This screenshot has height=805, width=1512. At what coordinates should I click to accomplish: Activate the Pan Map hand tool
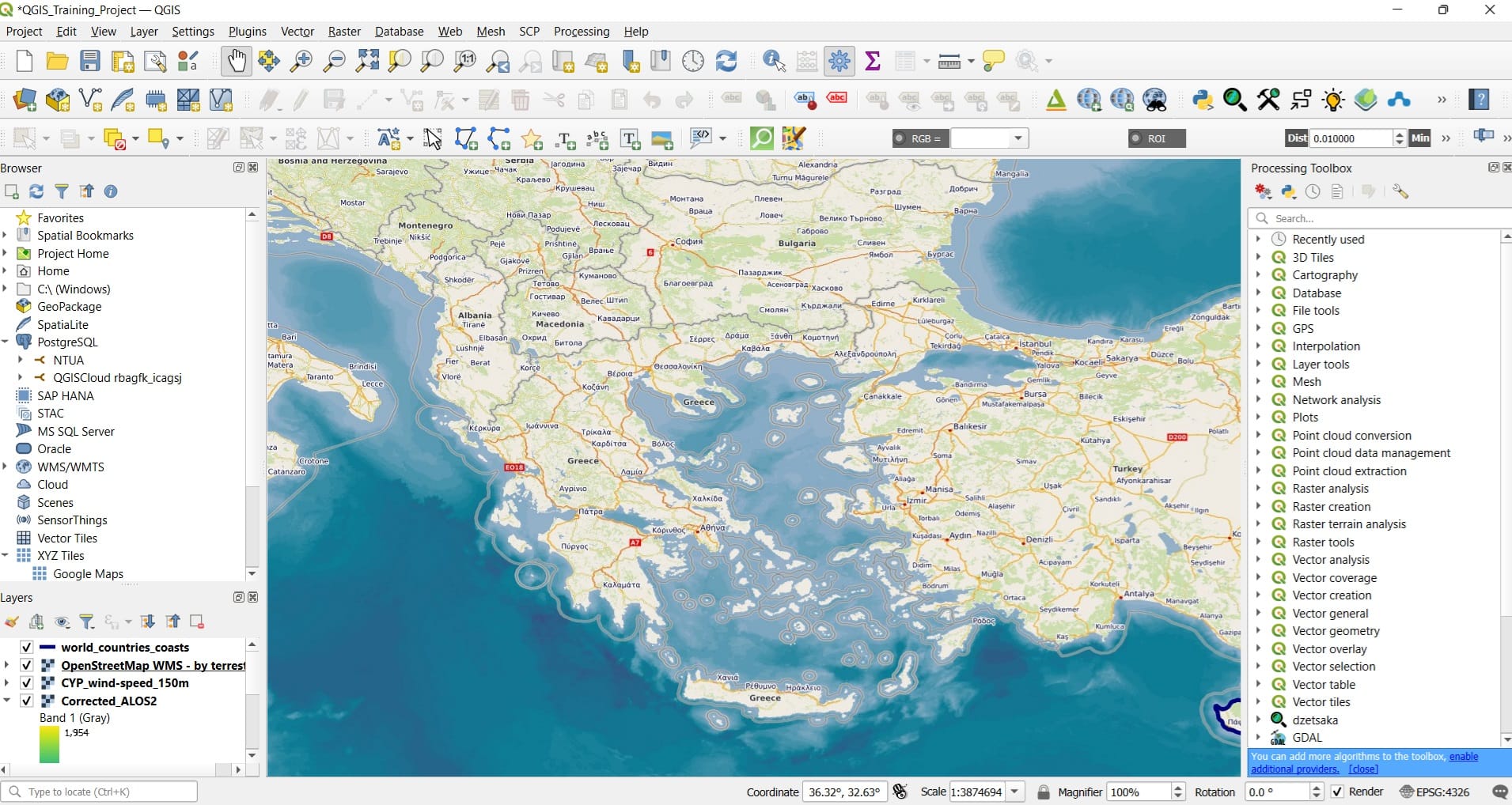236,61
